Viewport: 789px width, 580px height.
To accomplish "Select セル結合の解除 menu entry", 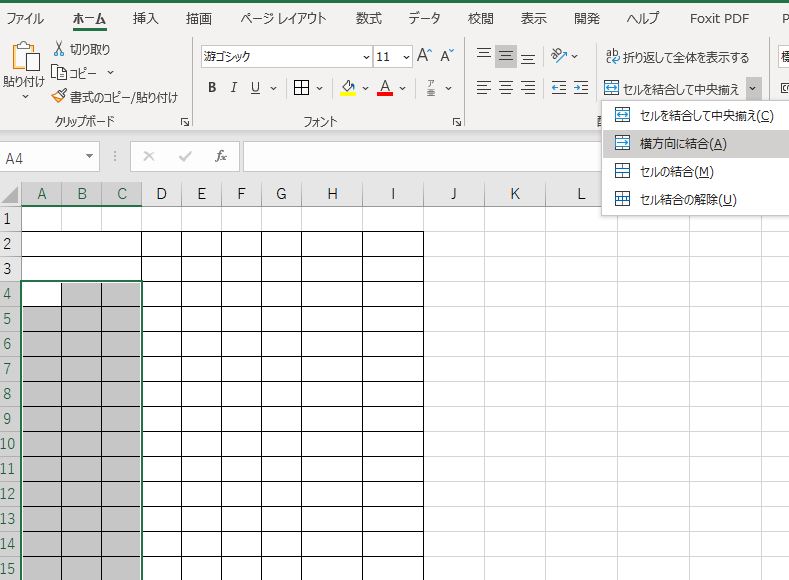I will [x=687, y=199].
